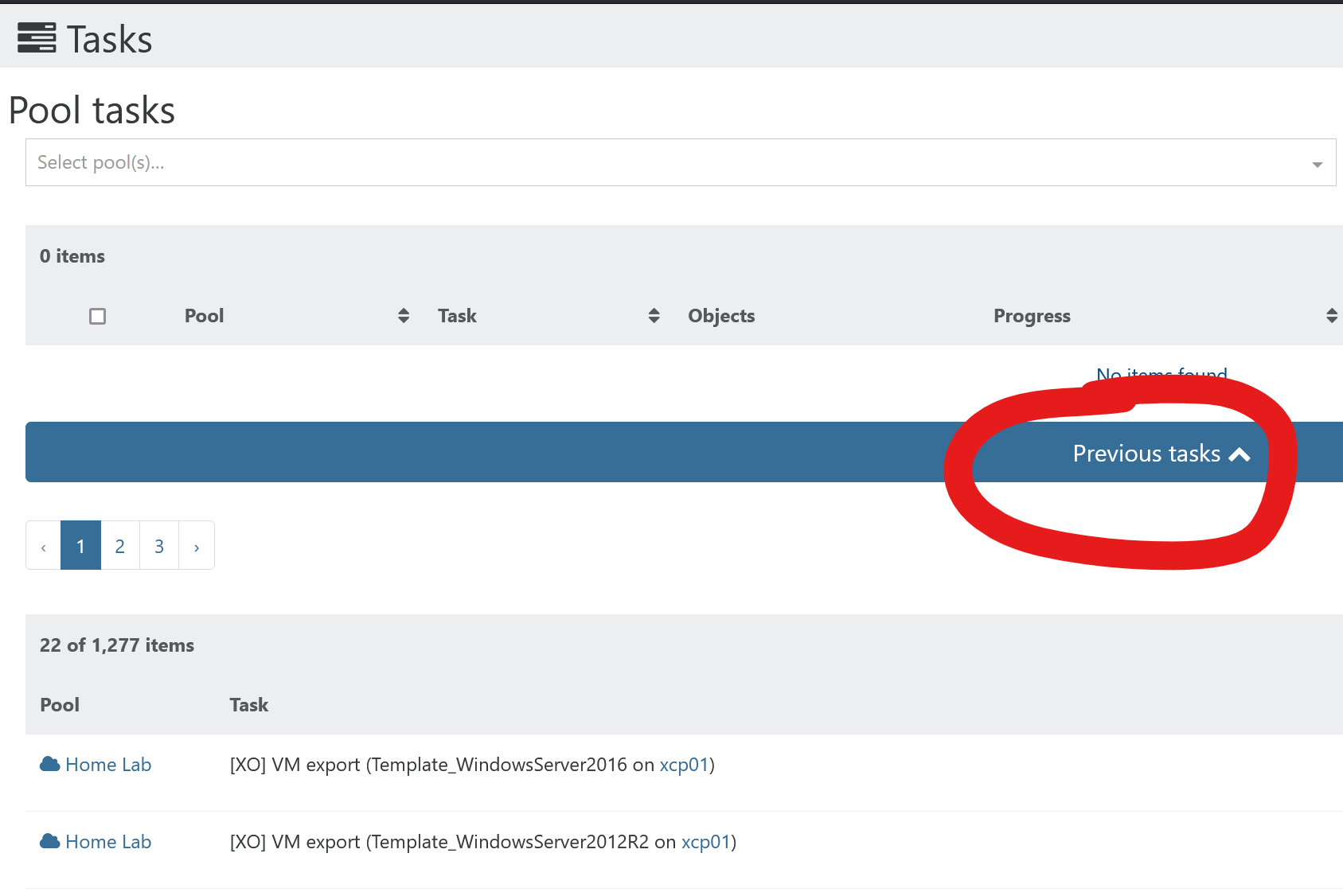The height and width of the screenshot is (896, 1343).
Task: Click VM export Template_WindowsServer2016 task text
Action: (472, 765)
